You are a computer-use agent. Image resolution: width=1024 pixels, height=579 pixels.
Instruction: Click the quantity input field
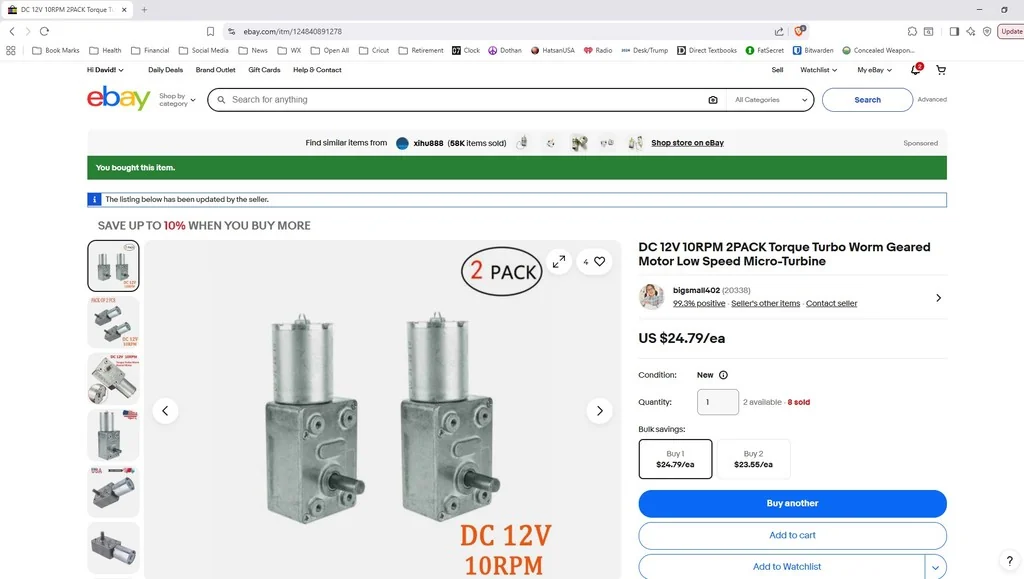718,402
